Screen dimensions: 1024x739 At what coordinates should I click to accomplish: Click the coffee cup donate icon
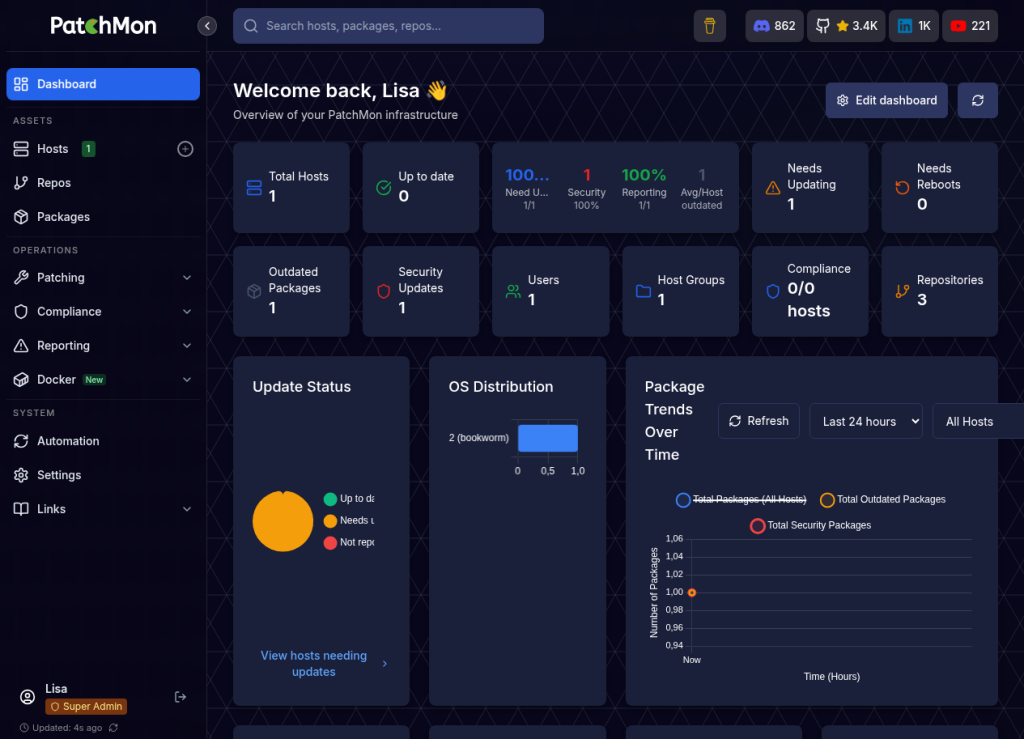tap(709, 26)
